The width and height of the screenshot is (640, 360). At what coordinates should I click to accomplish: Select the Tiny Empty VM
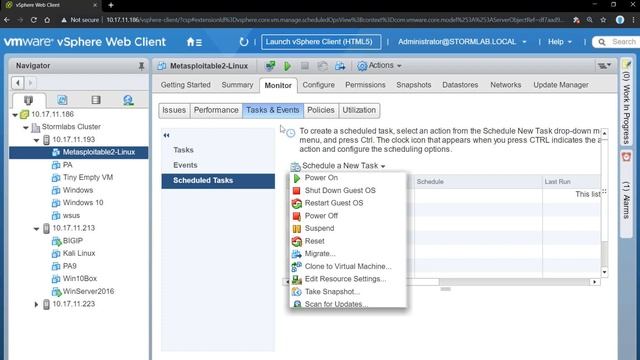pyautogui.click(x=88, y=177)
